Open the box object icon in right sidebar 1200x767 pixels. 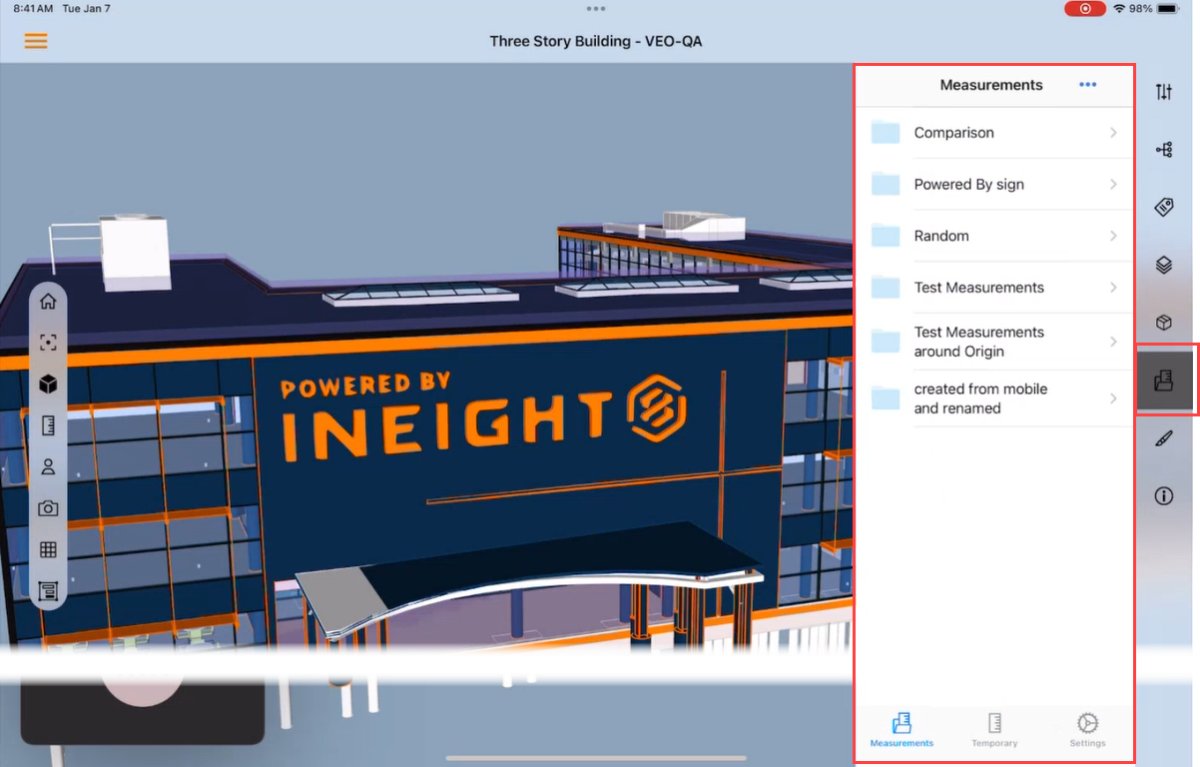pyautogui.click(x=1164, y=323)
